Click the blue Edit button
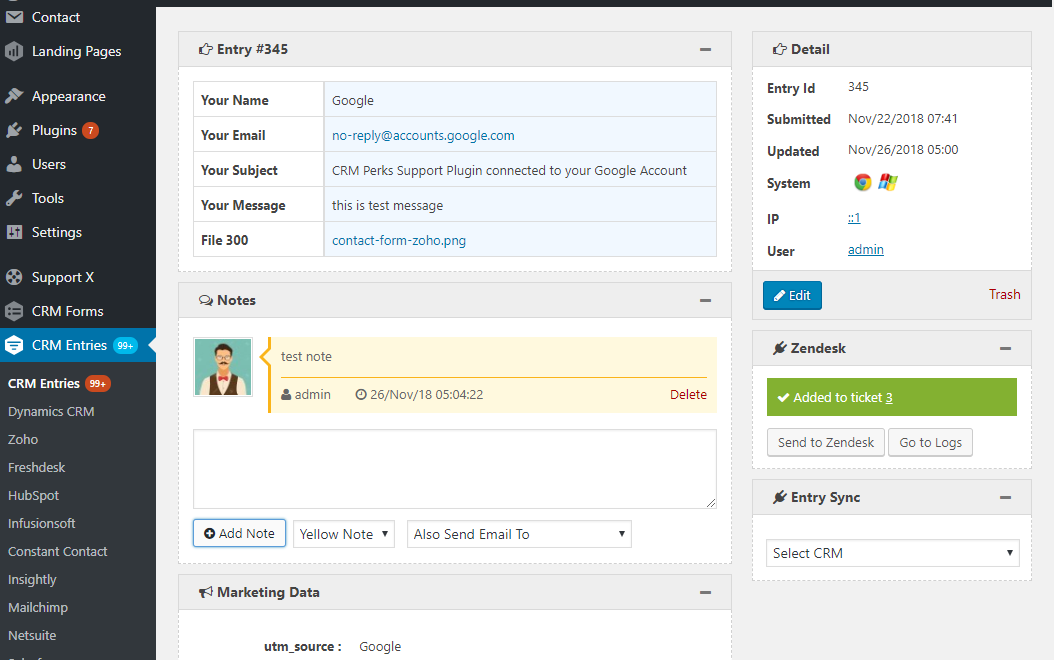1054x660 pixels. coord(792,296)
